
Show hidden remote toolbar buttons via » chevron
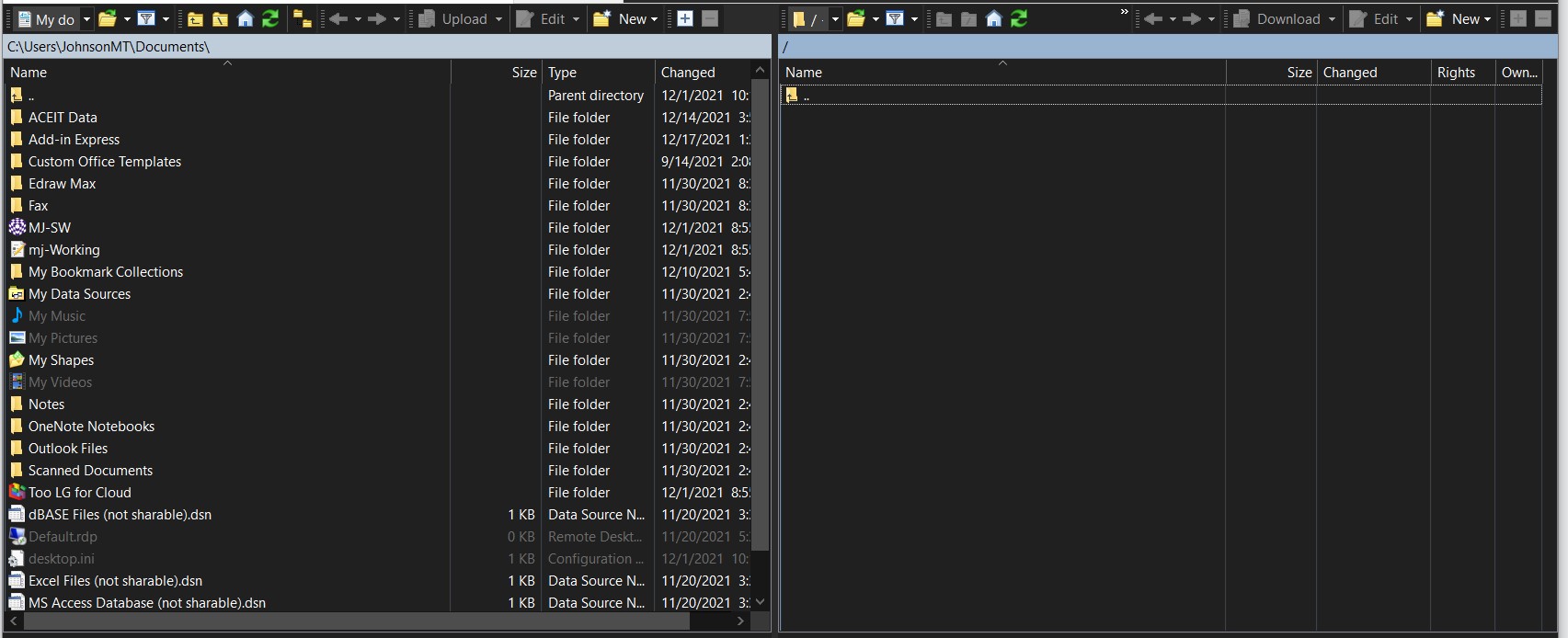click(x=1124, y=13)
